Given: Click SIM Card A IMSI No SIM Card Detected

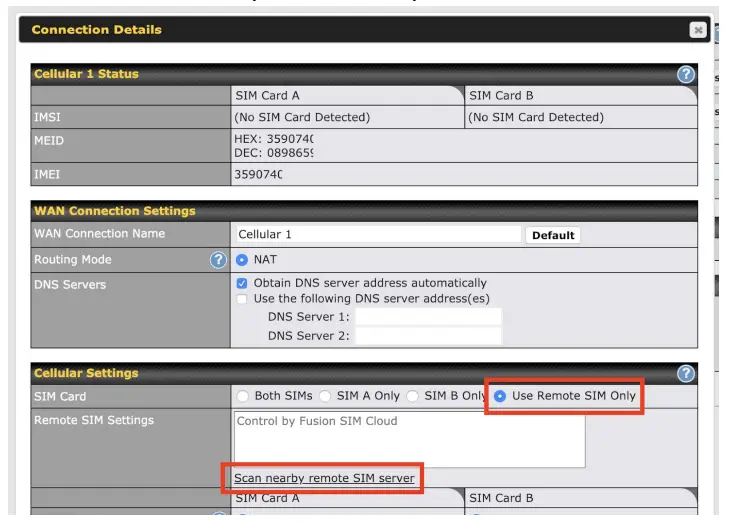Looking at the screenshot, I should [302, 117].
